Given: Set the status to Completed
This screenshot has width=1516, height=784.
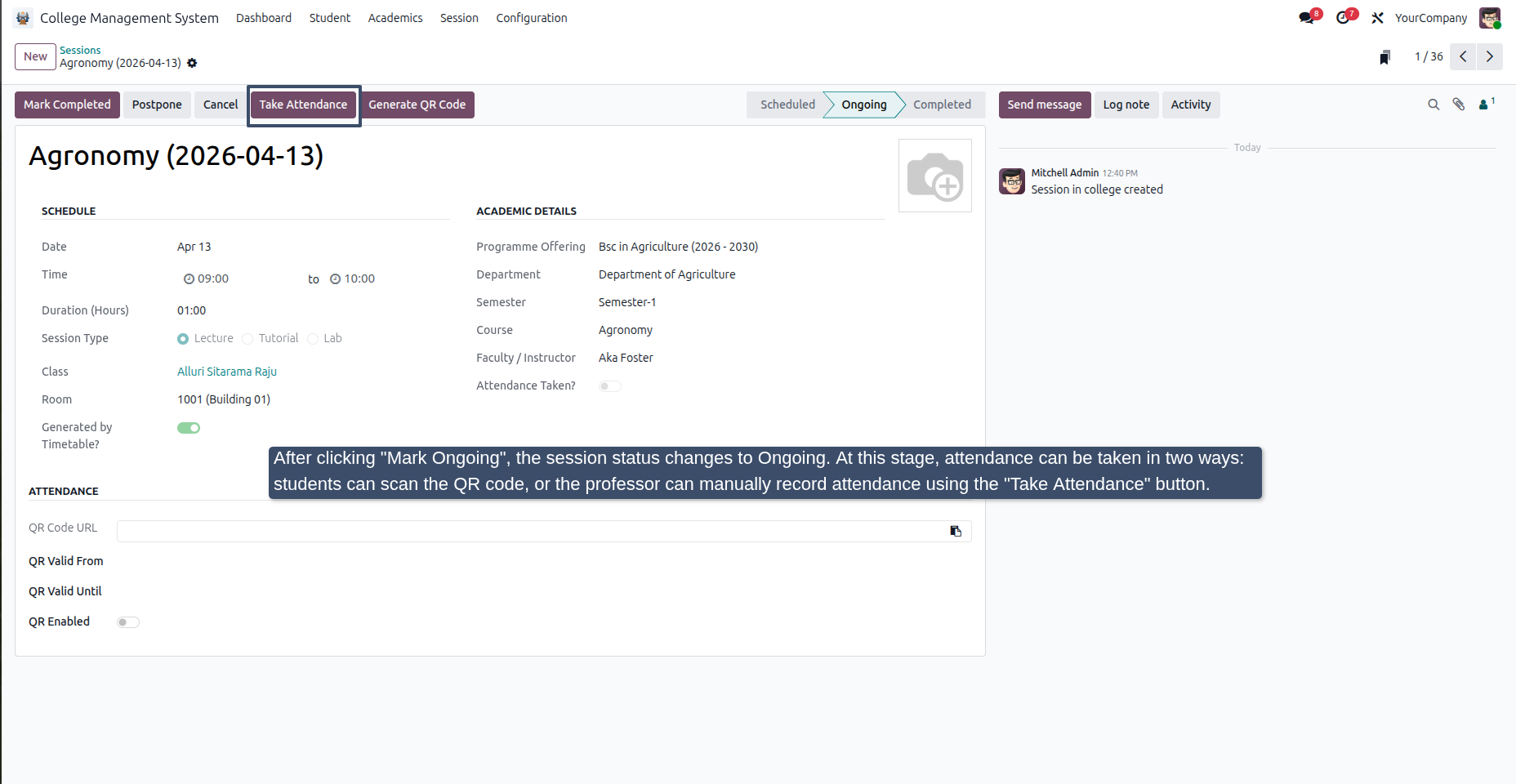Looking at the screenshot, I should click(943, 105).
